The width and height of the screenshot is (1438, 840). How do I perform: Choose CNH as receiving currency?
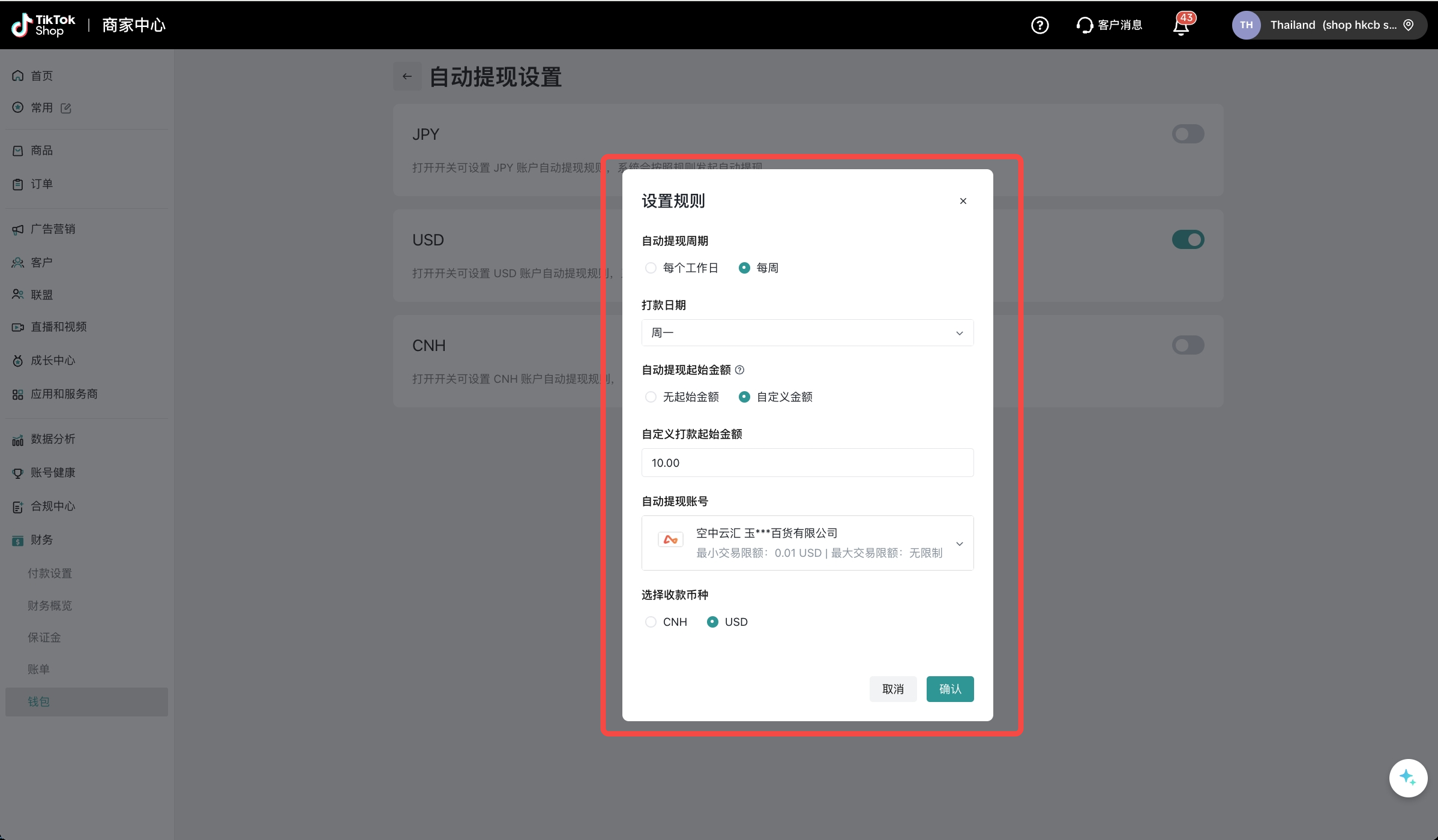pos(651,622)
